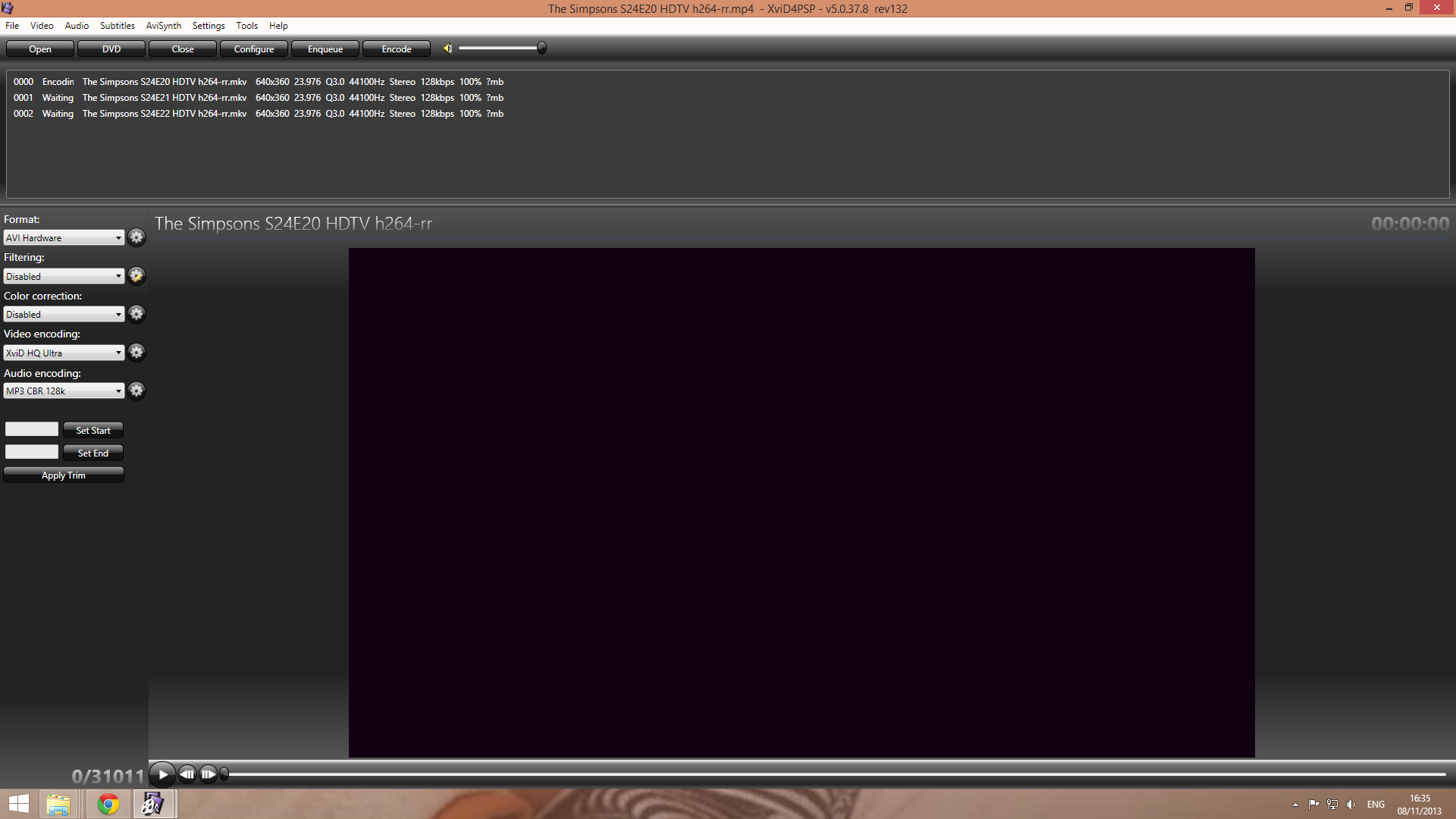The width and height of the screenshot is (1456, 819).
Task: Step back one frame
Action: point(187,774)
